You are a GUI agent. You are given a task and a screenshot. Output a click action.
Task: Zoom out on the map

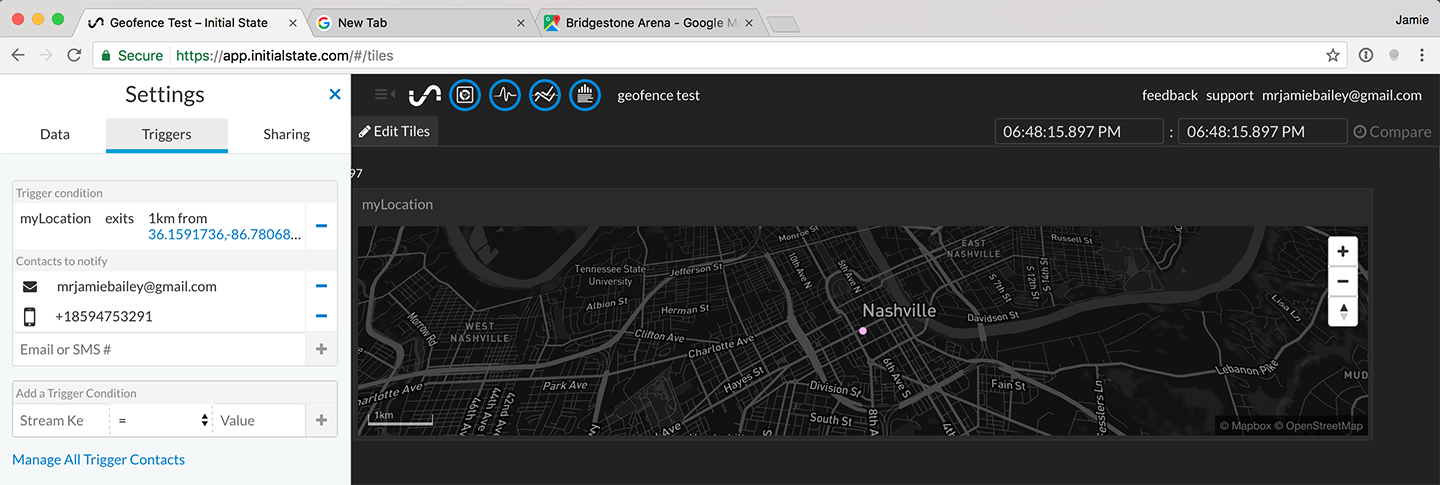1343,281
